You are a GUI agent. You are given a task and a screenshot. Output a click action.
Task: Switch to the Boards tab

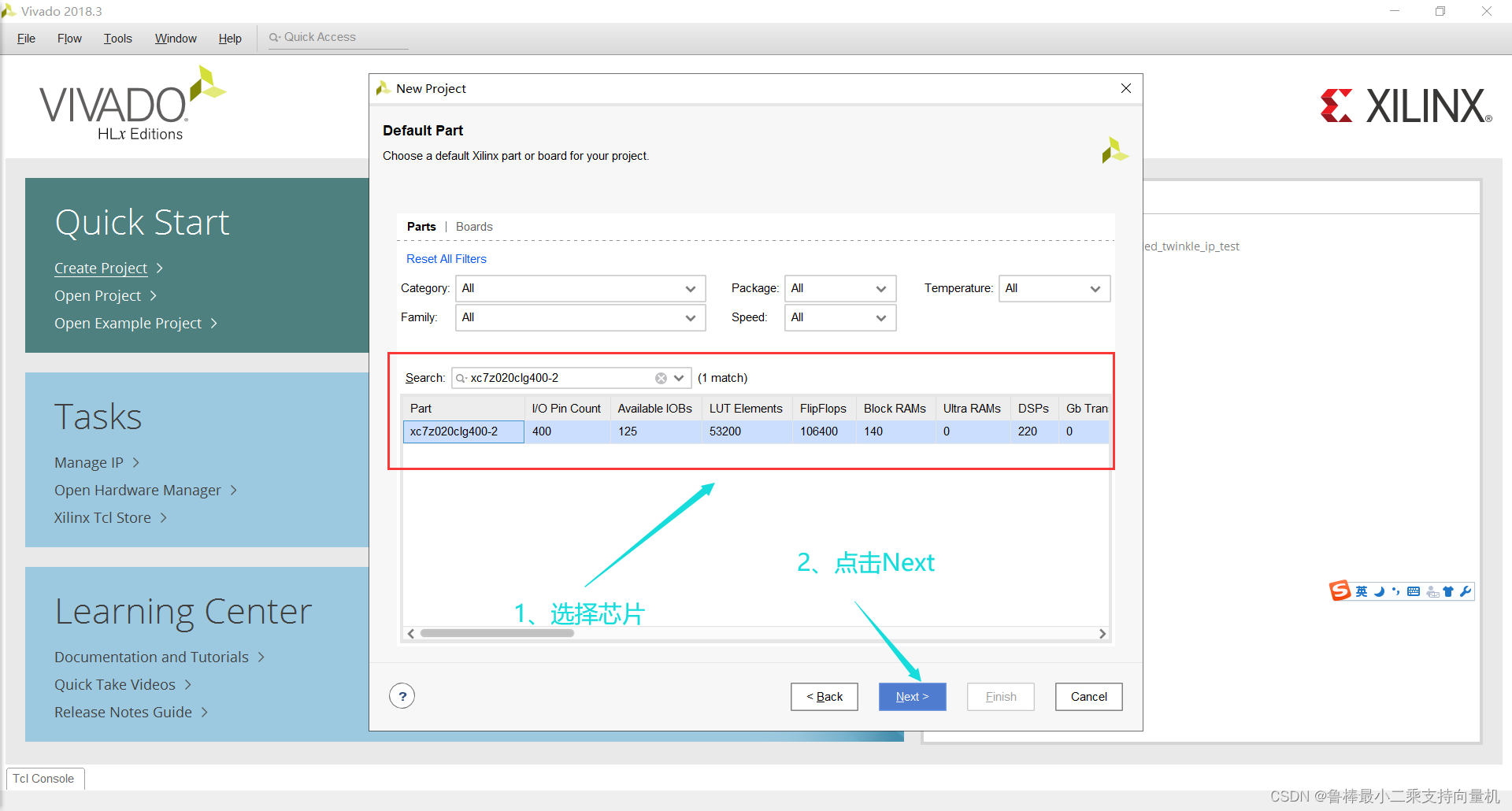click(x=474, y=227)
